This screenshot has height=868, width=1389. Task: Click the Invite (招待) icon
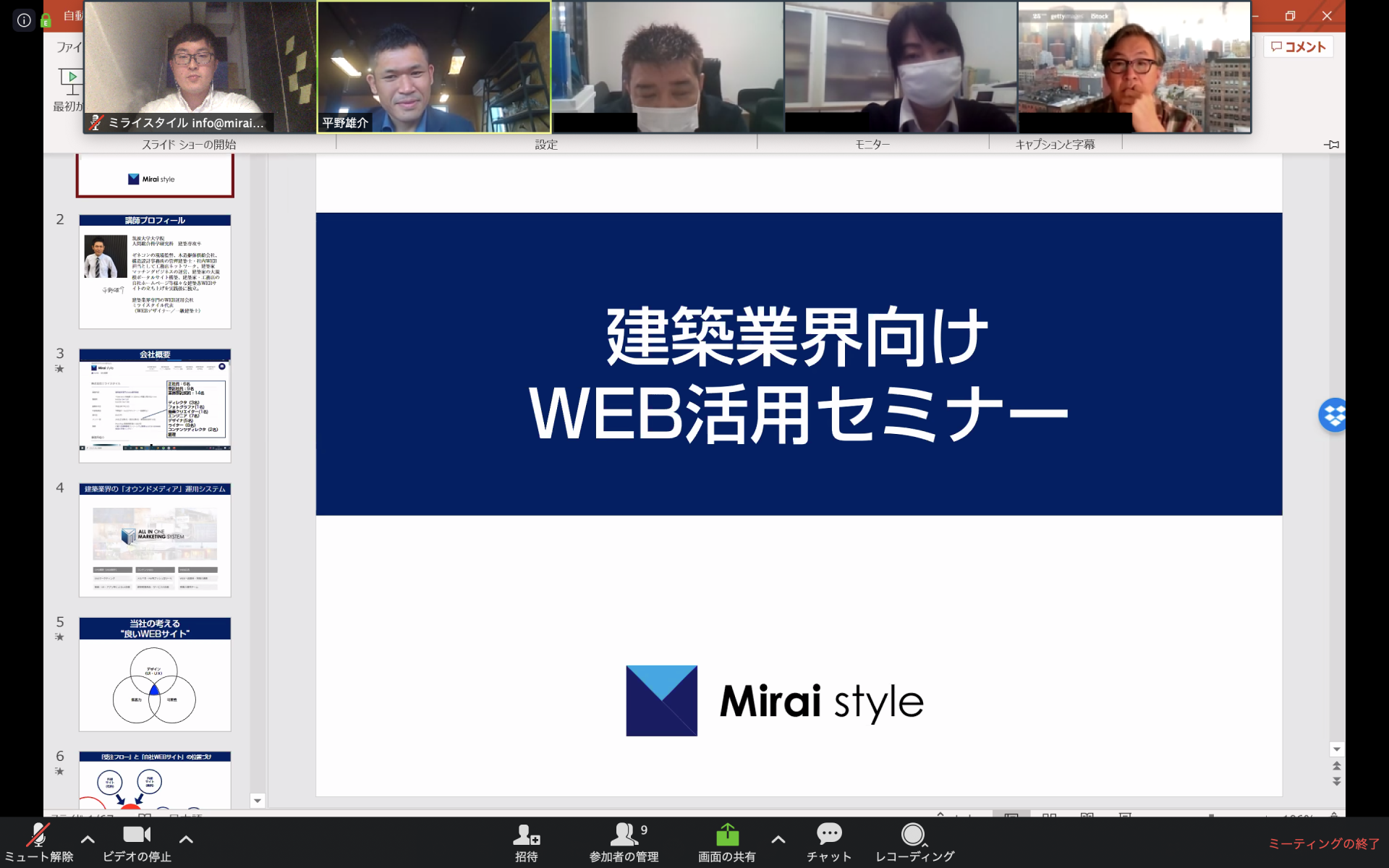(526, 835)
